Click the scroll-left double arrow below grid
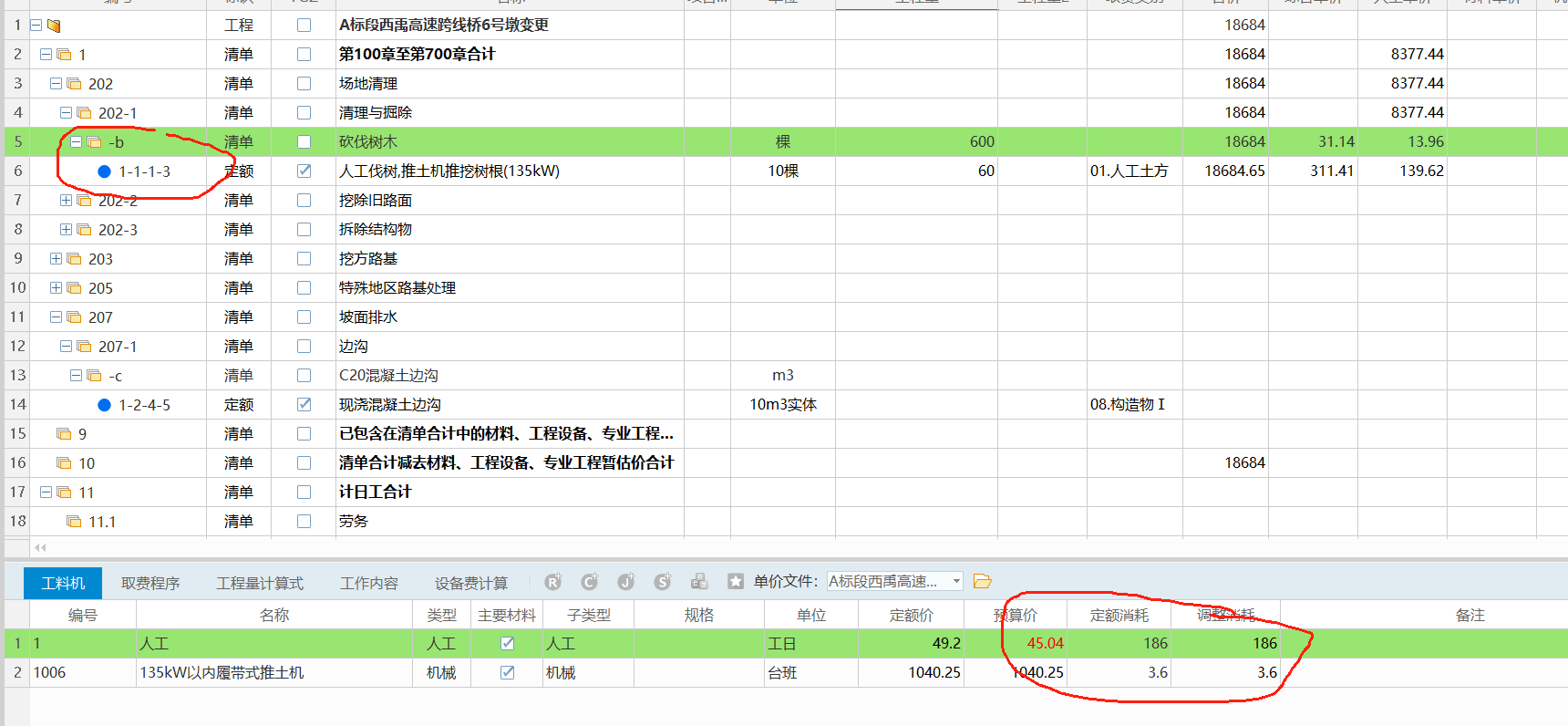The width and height of the screenshot is (1568, 726). point(39,548)
